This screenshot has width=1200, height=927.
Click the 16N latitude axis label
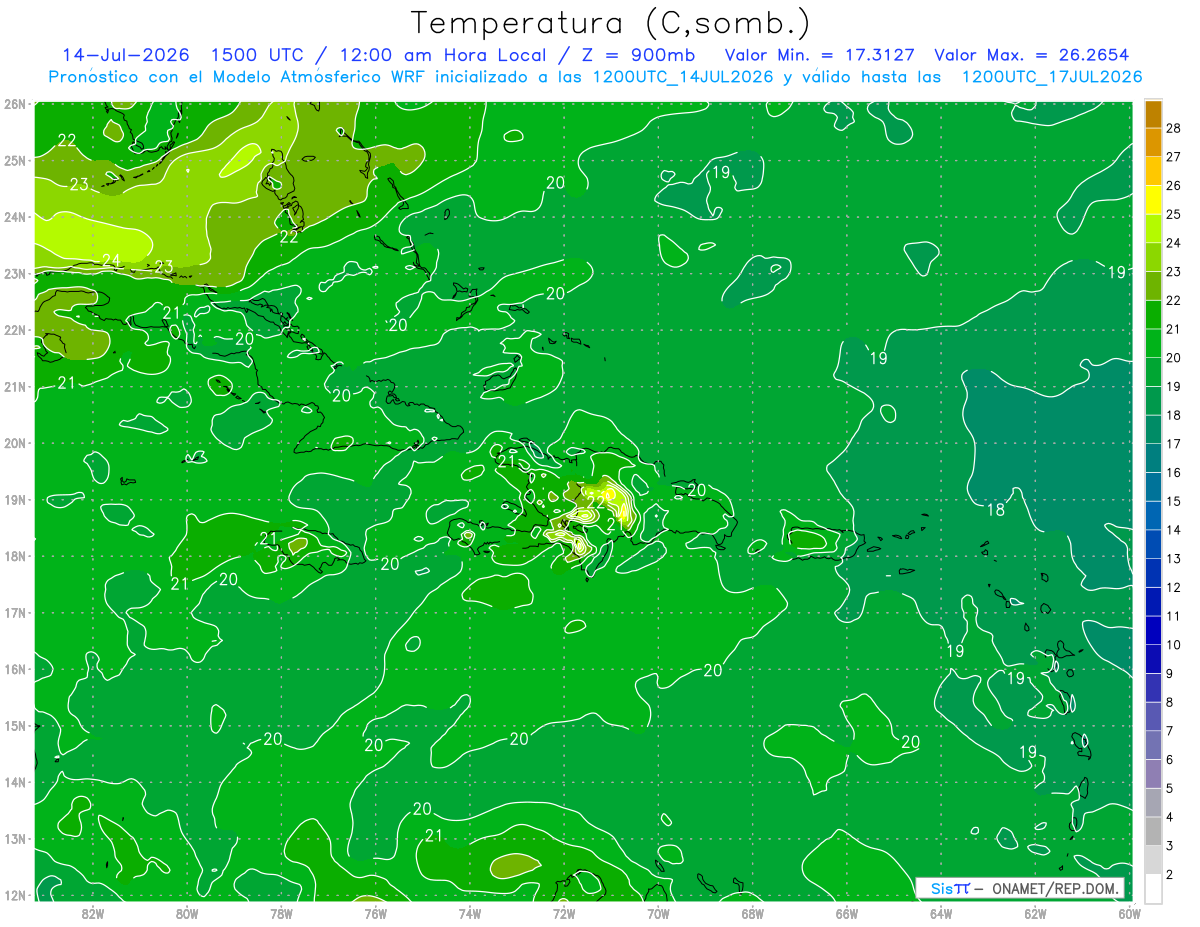(x=14, y=669)
